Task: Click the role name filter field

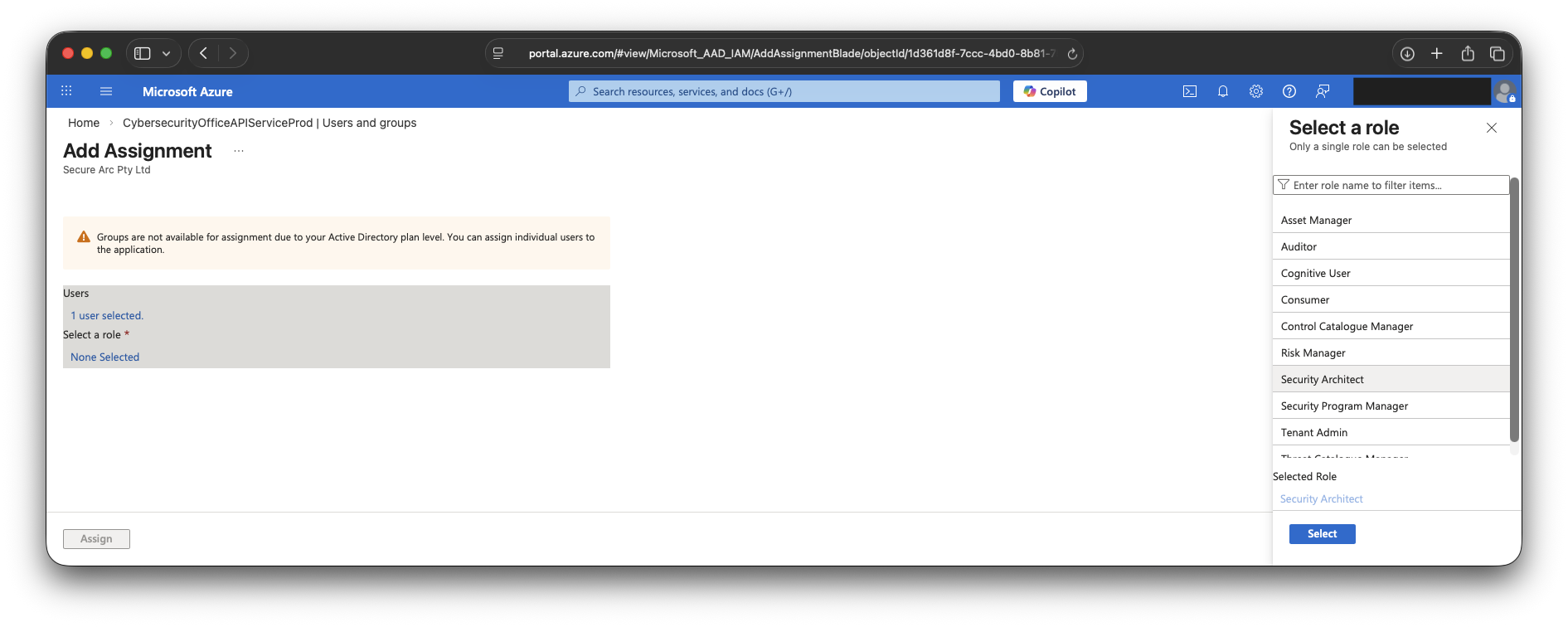Action: click(1393, 185)
